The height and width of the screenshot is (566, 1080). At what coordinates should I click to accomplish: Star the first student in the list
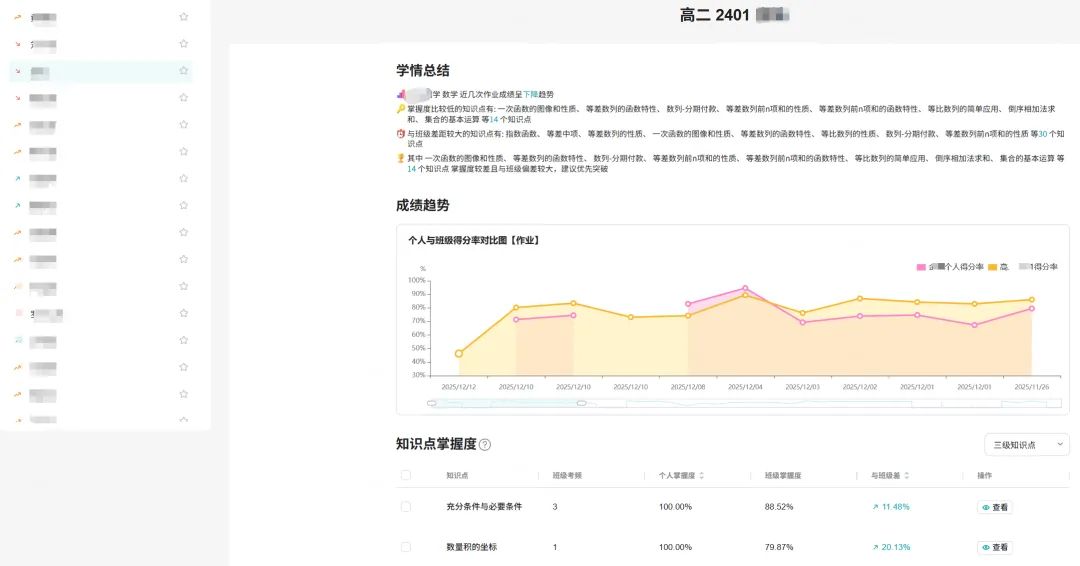click(x=183, y=17)
